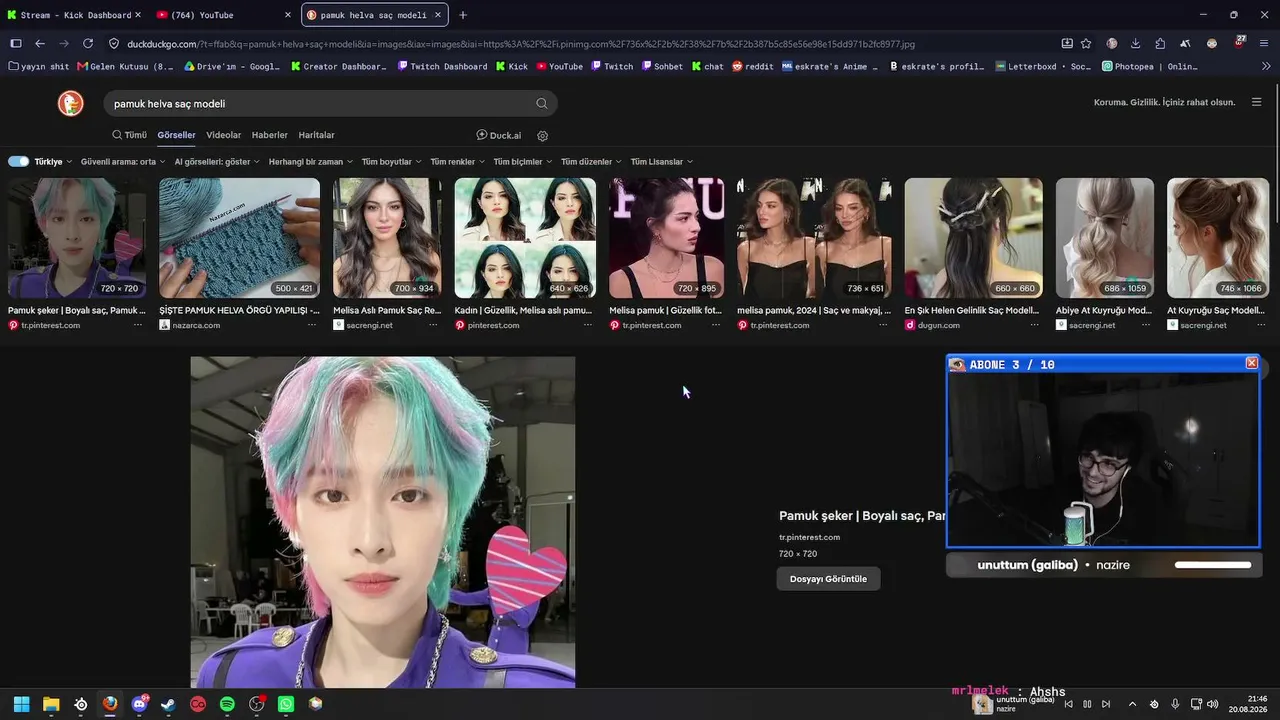Image resolution: width=1280 pixels, height=720 pixels.
Task: Pause the taskbar media player
Action: (1087, 704)
